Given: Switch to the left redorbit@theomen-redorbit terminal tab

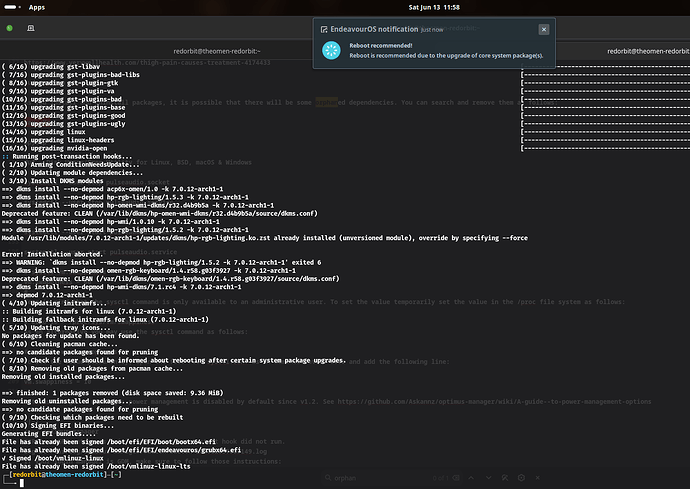Looking at the screenshot, I should click(x=217, y=51).
